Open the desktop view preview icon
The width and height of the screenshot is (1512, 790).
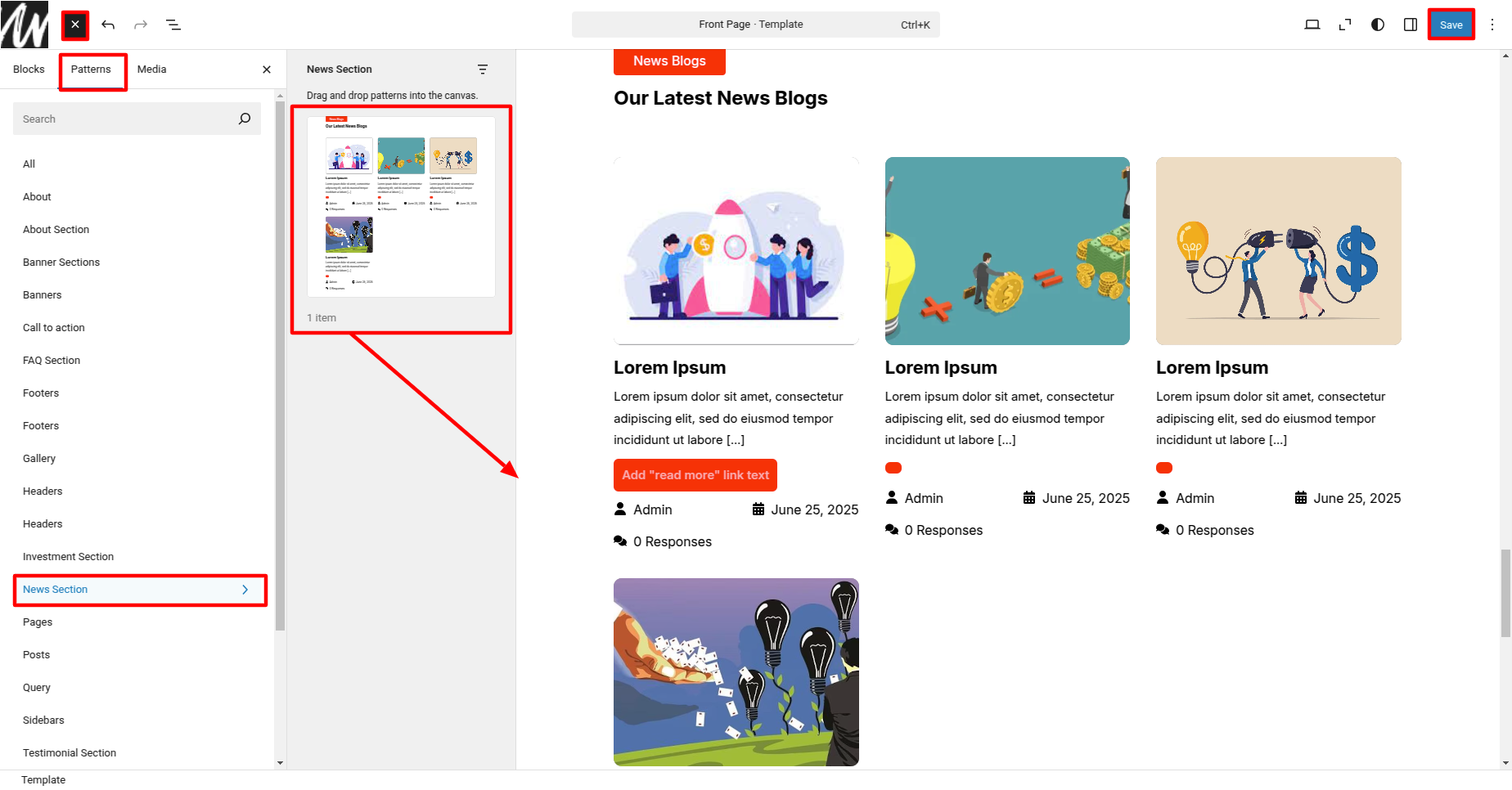(1312, 25)
